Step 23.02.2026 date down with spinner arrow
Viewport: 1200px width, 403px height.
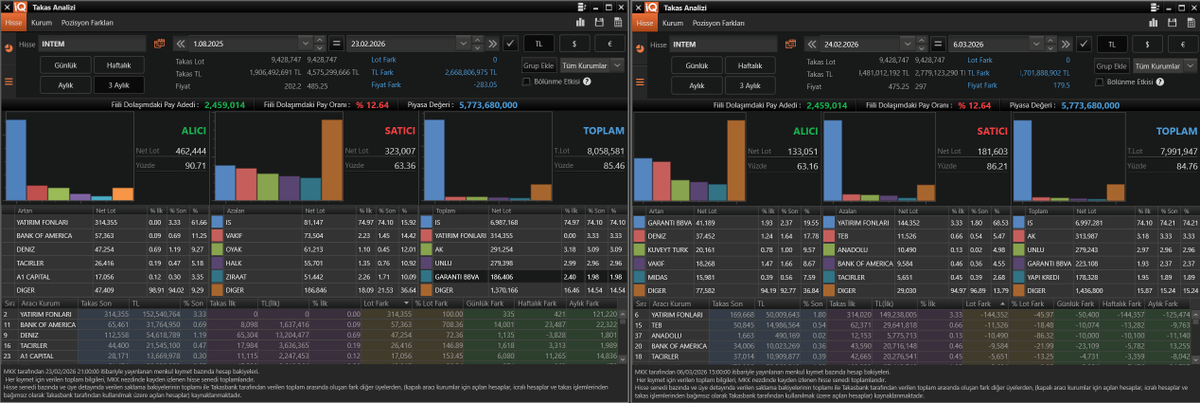tap(476, 48)
